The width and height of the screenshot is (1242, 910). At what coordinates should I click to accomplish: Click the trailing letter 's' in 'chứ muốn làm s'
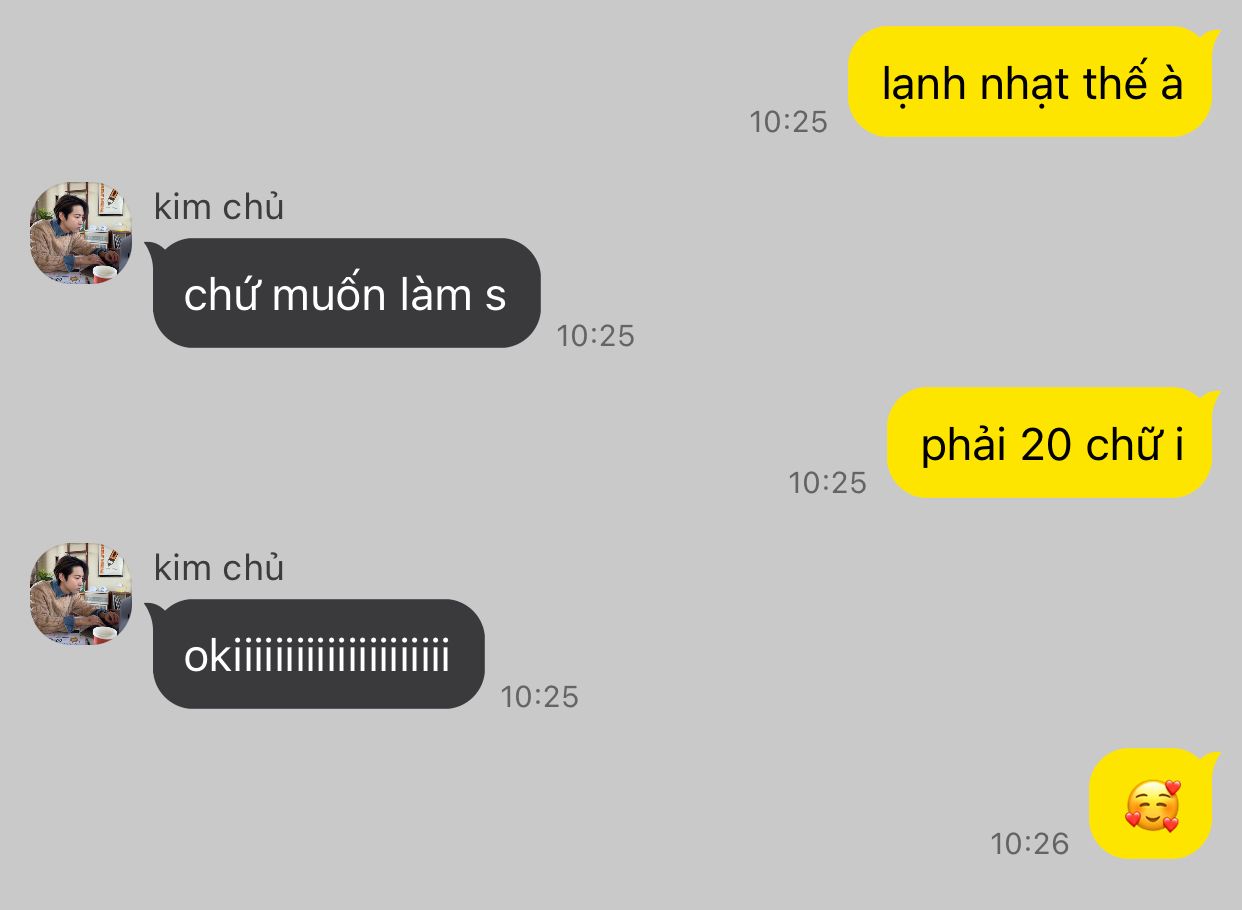(496, 298)
